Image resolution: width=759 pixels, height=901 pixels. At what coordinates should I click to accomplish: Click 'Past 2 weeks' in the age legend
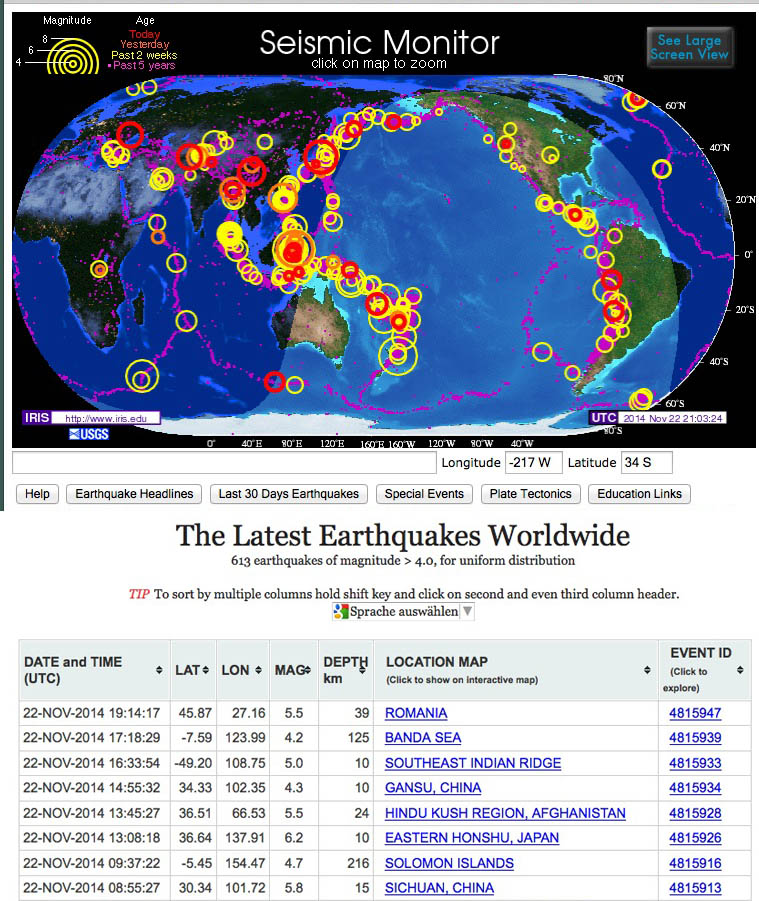click(x=144, y=55)
